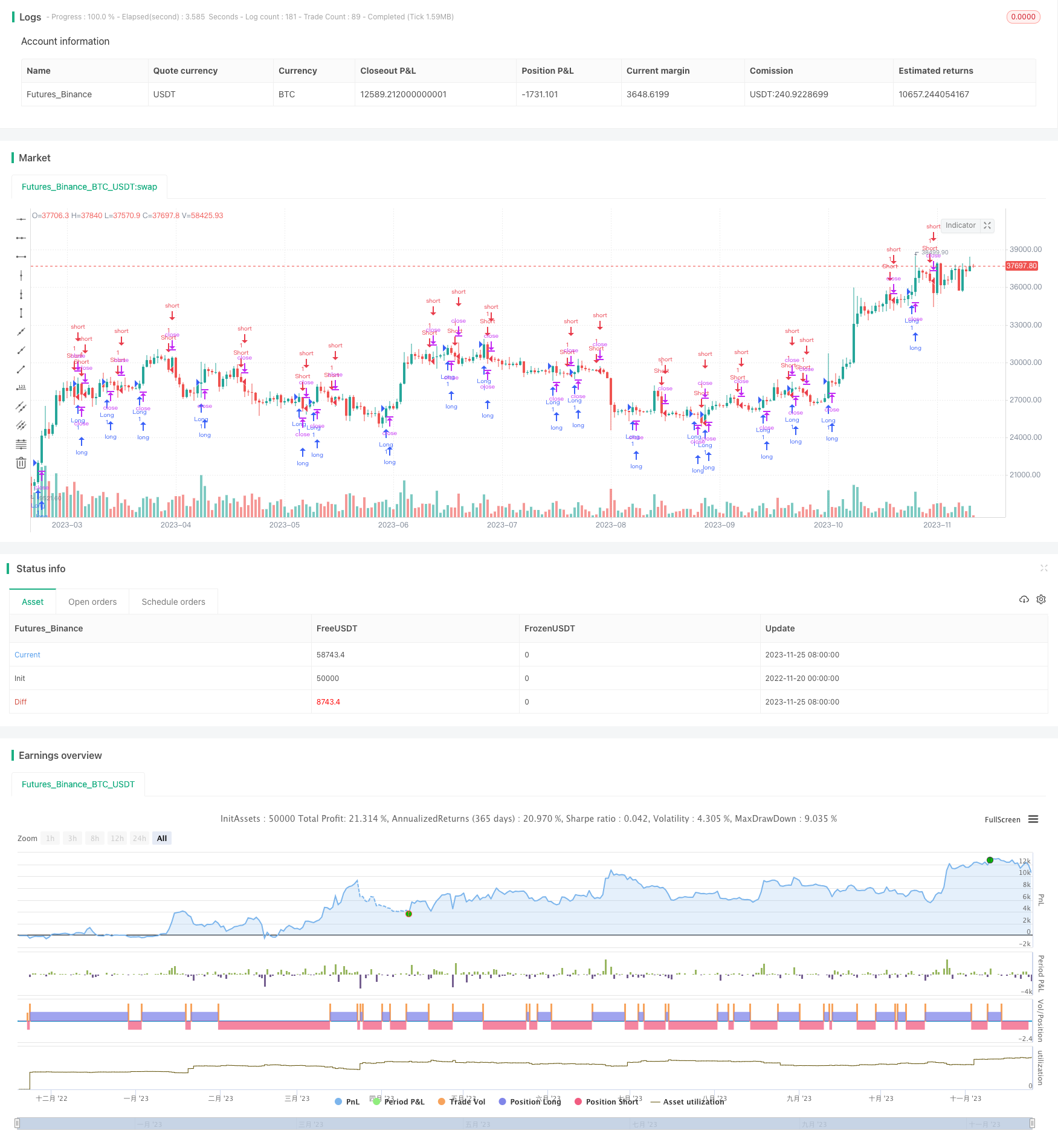Collapse the Status info panel
The width and height of the screenshot is (1058, 1148).
[1043, 568]
